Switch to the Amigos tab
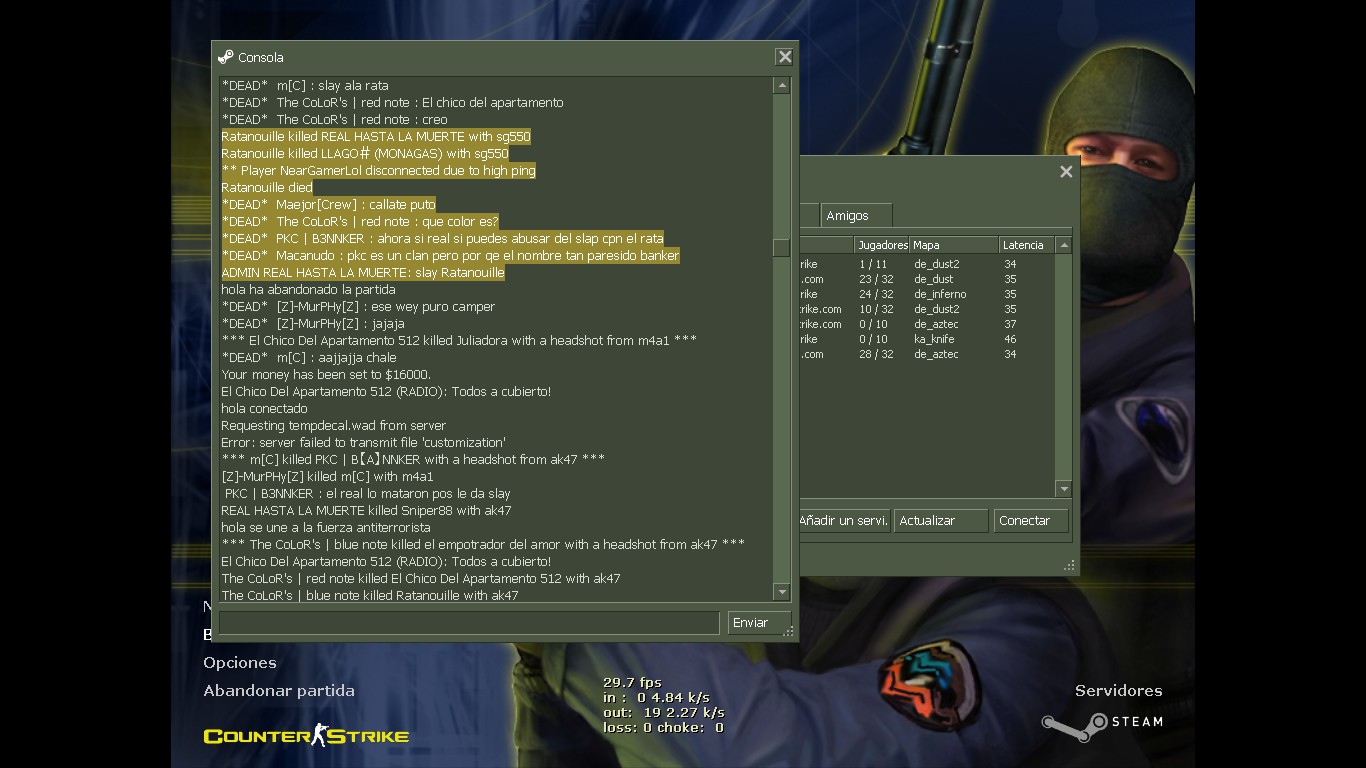The image size is (1366, 768). (856, 215)
